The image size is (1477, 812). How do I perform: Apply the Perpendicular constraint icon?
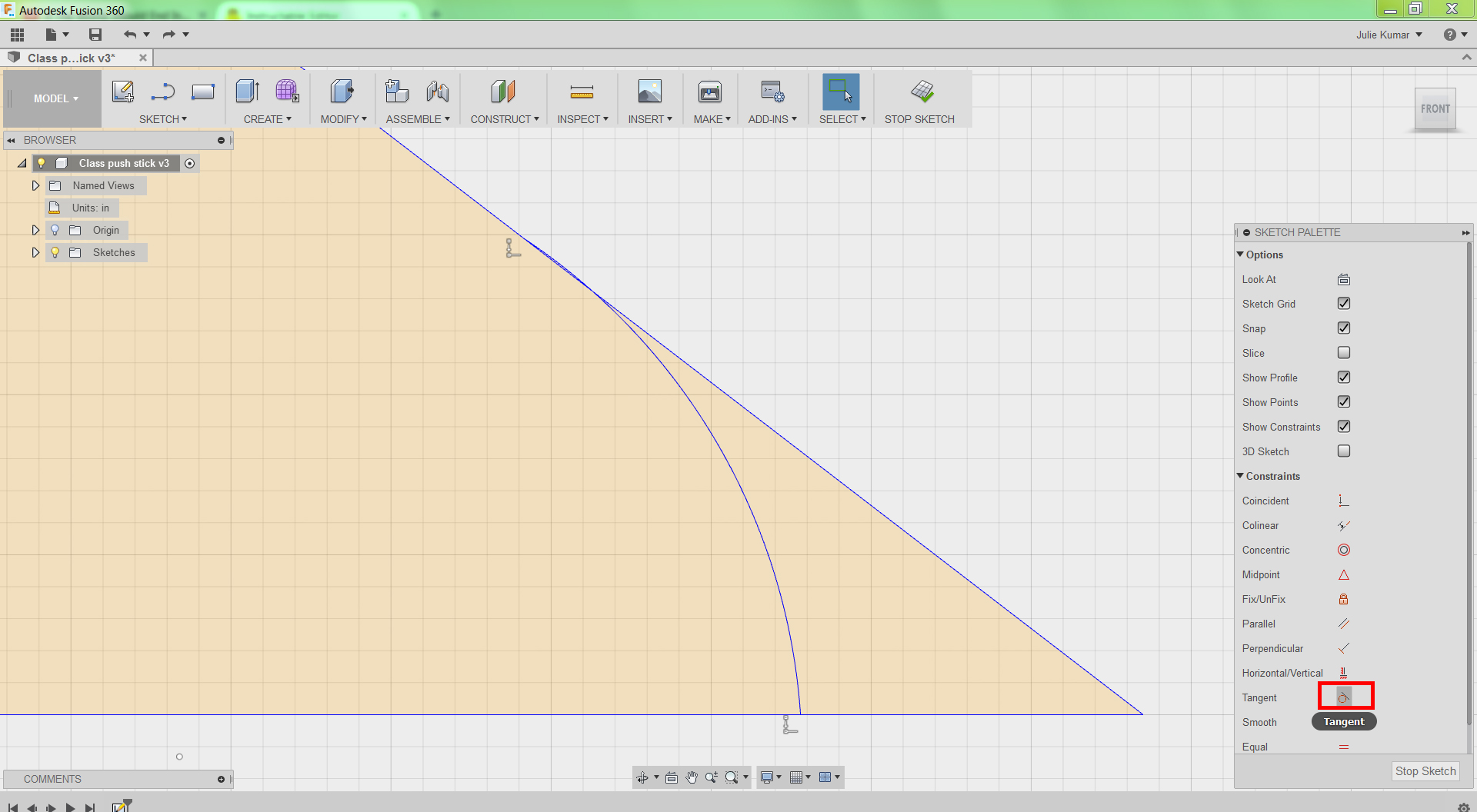coord(1344,649)
